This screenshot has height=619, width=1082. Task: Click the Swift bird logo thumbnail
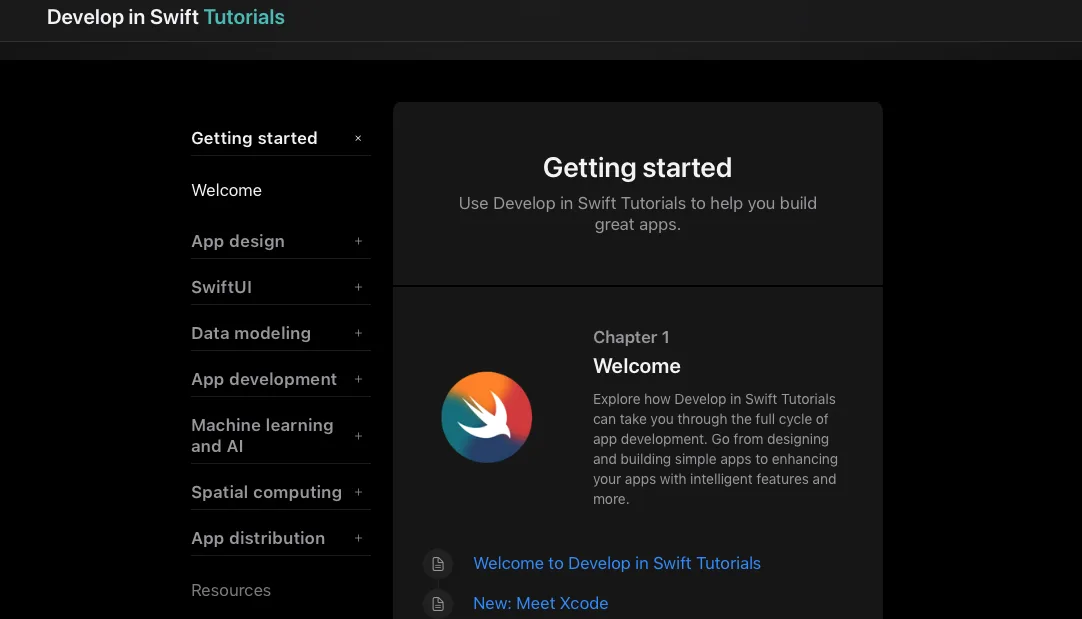point(486,417)
